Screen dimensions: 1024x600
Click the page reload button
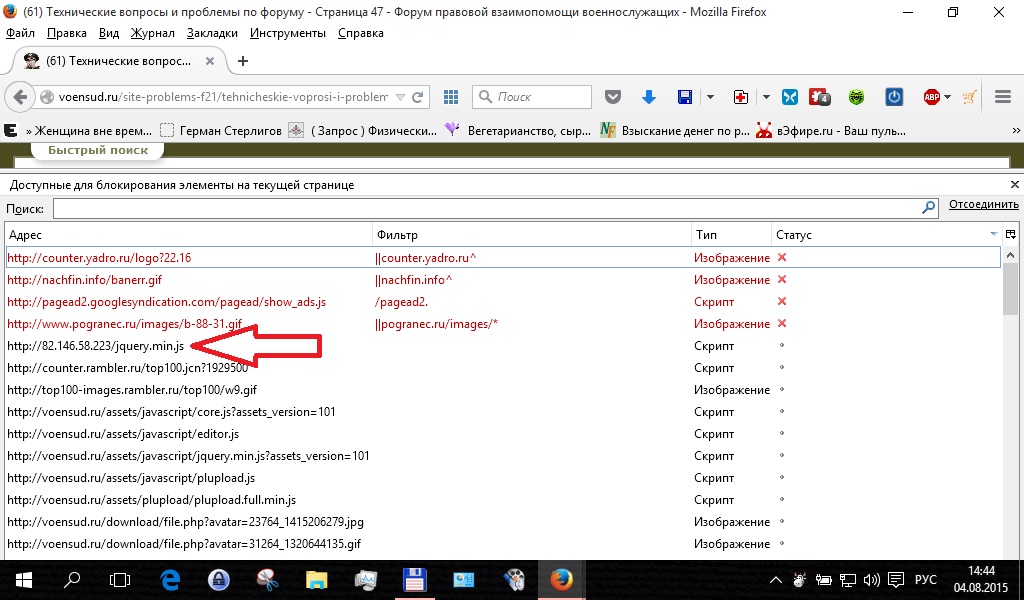419,97
